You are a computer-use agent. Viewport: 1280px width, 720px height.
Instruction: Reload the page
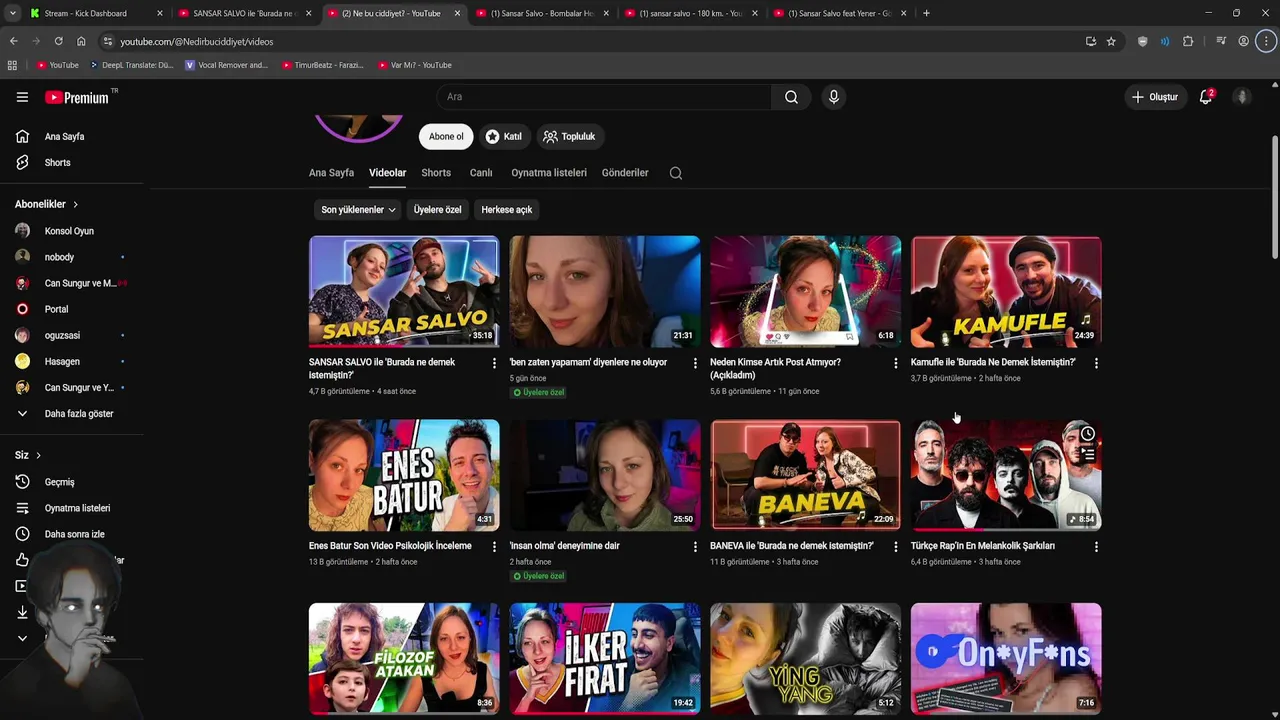pos(58,41)
